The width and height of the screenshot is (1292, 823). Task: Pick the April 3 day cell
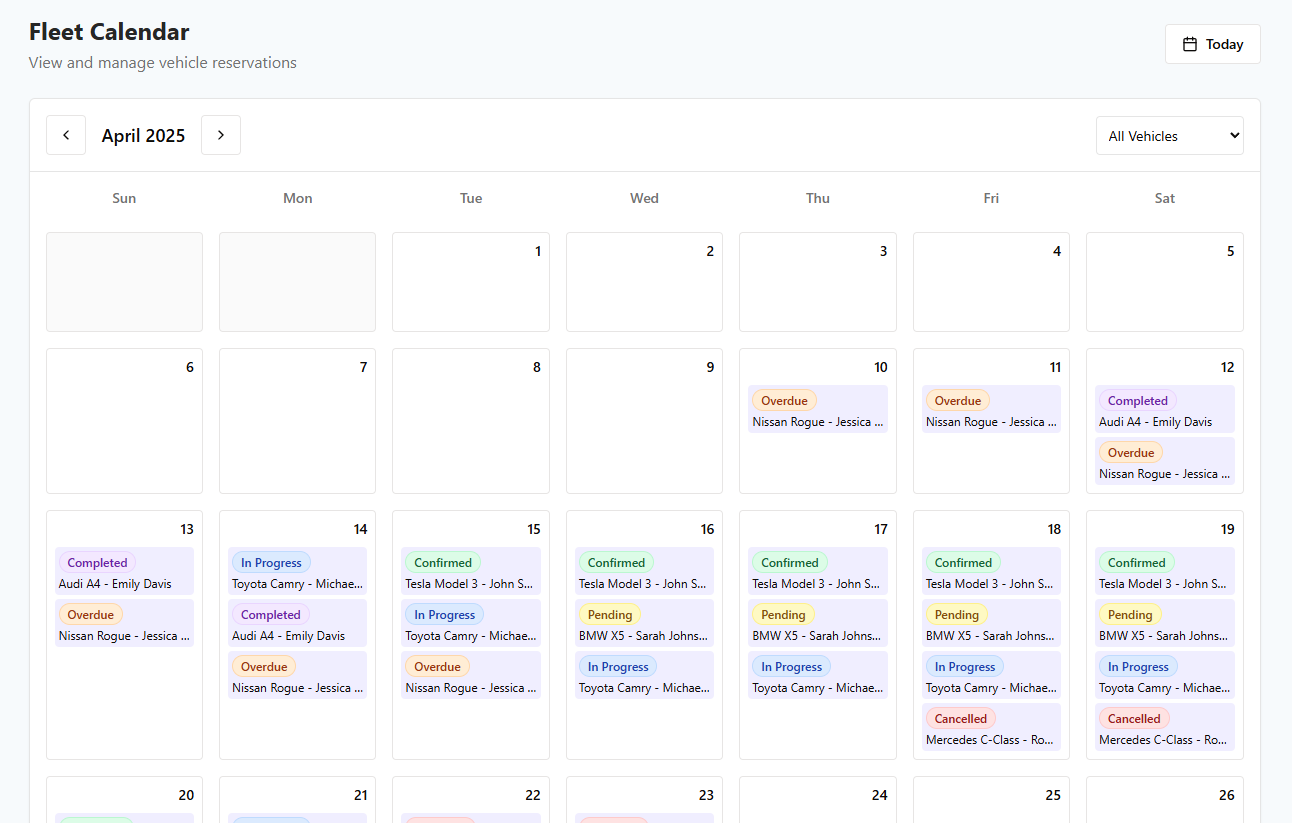pos(818,282)
